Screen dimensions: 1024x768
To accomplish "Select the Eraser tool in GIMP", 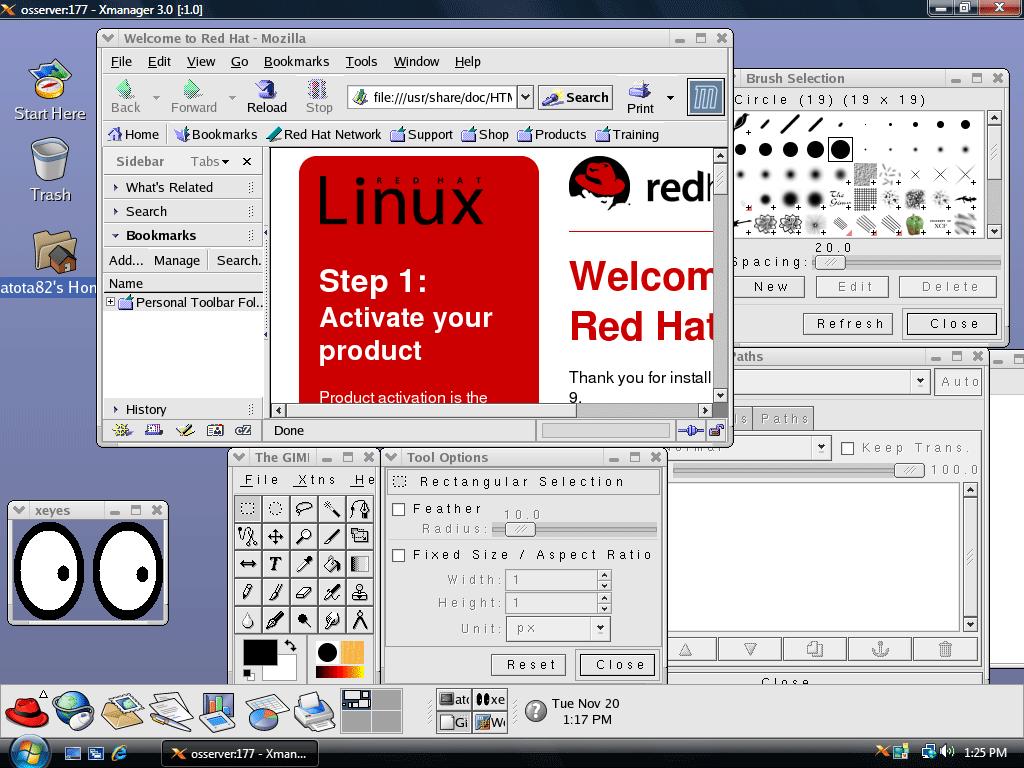I will click(x=304, y=592).
